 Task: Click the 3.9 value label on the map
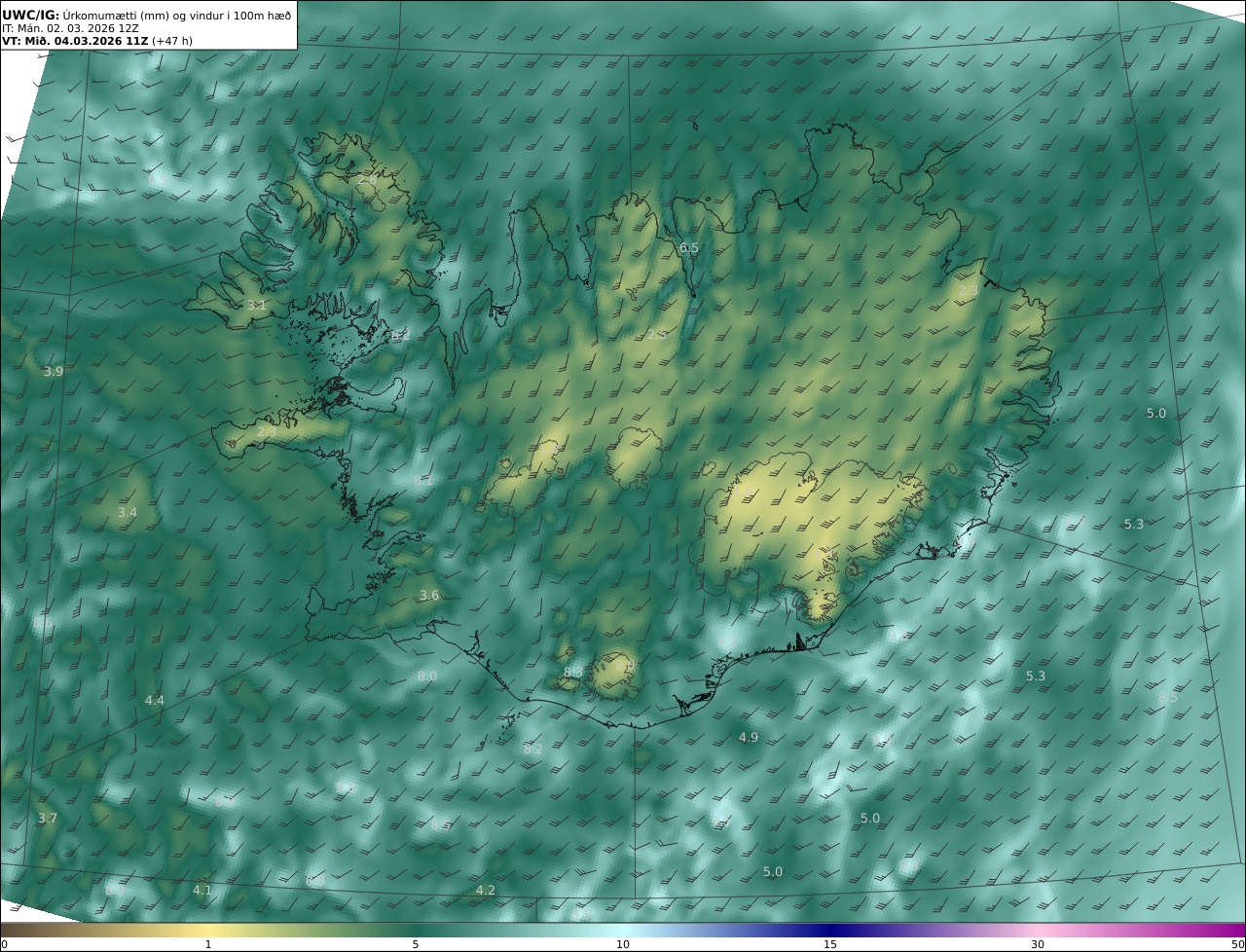coord(54,372)
